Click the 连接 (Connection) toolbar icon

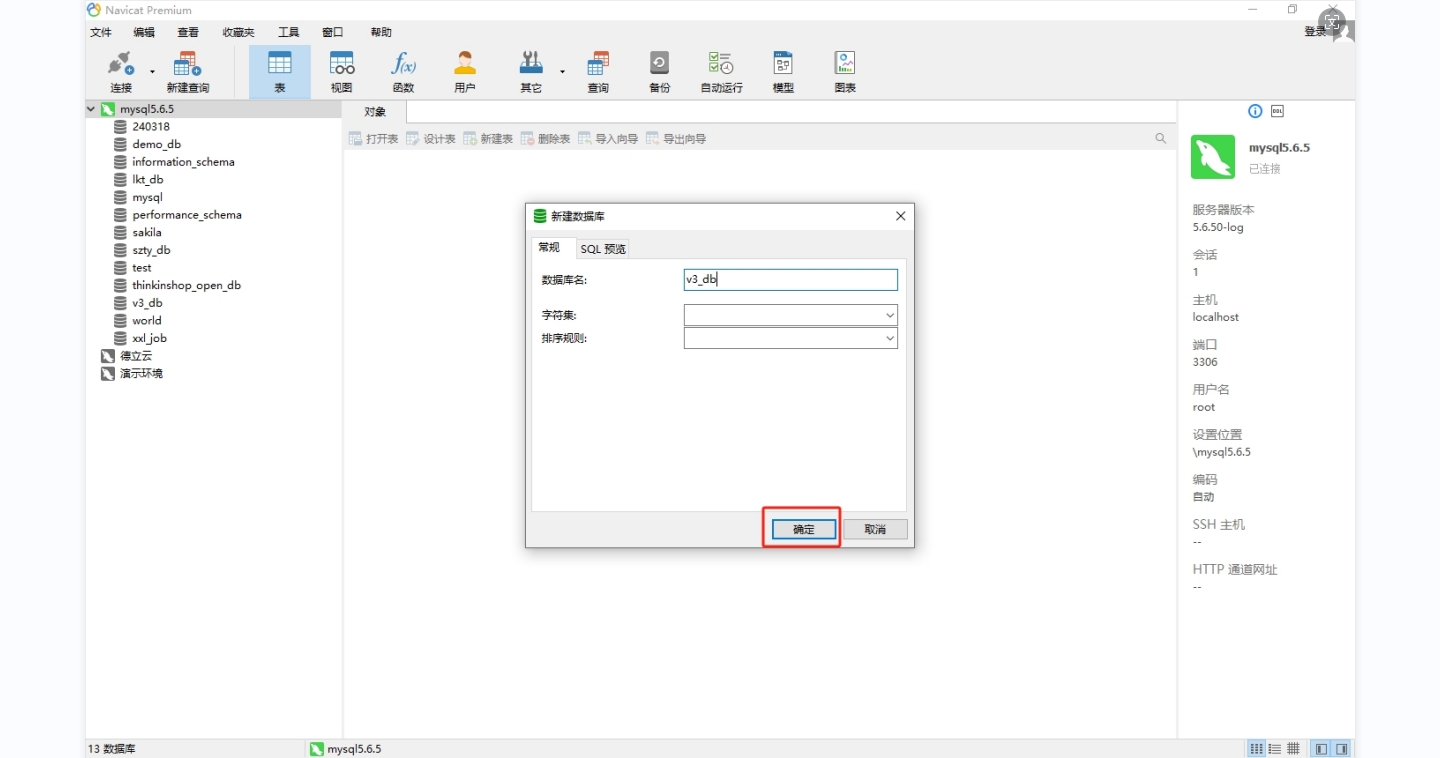point(121,71)
